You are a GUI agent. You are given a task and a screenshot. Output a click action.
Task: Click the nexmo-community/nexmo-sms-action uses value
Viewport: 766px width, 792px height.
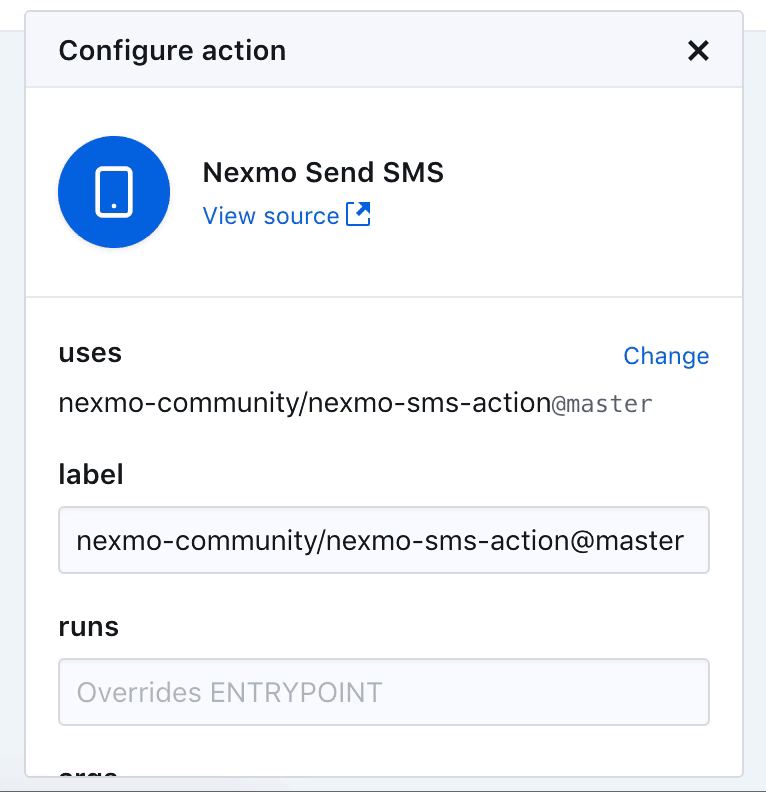[305, 403]
